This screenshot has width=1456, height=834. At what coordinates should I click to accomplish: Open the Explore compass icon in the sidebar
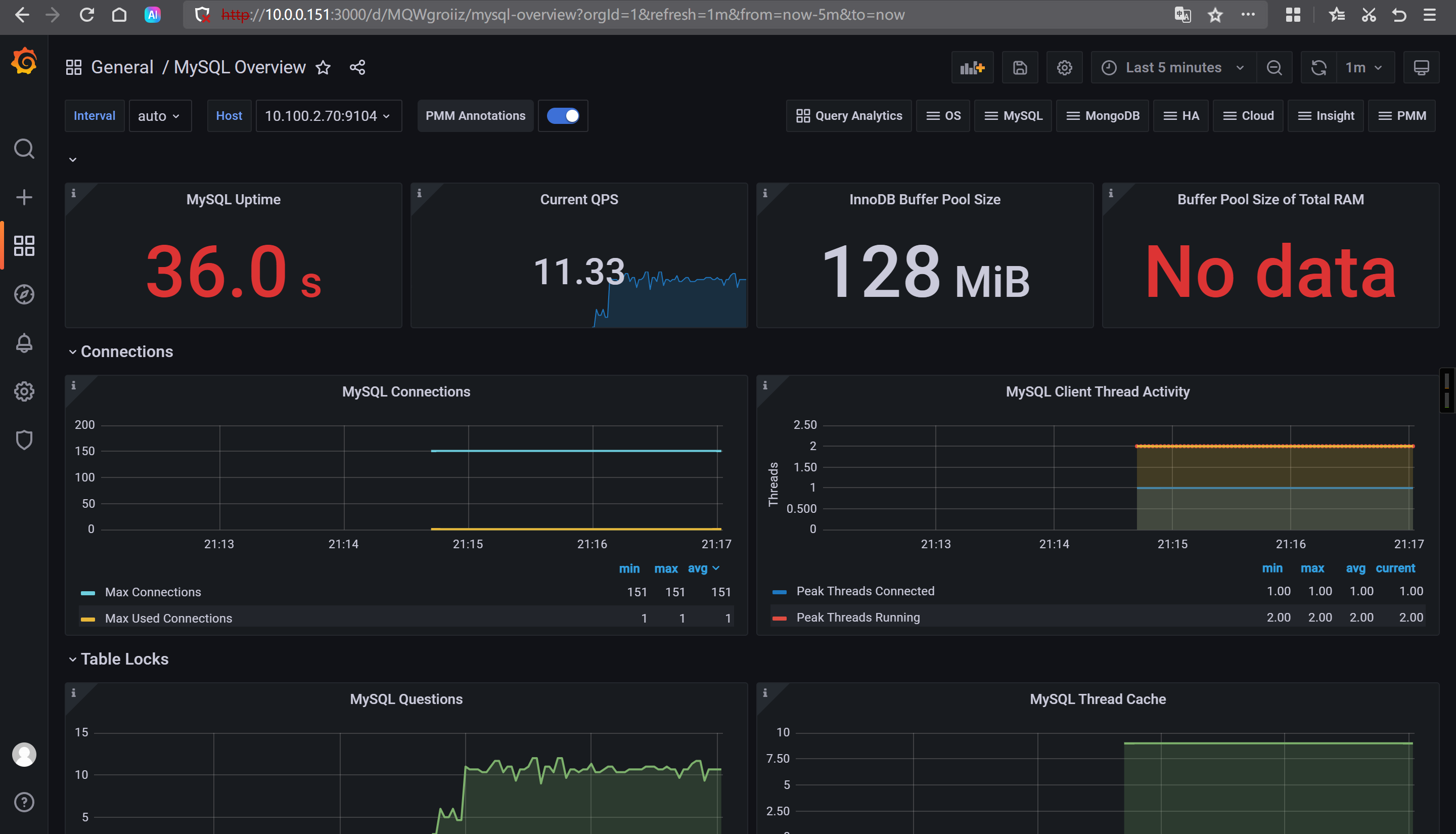click(x=24, y=294)
